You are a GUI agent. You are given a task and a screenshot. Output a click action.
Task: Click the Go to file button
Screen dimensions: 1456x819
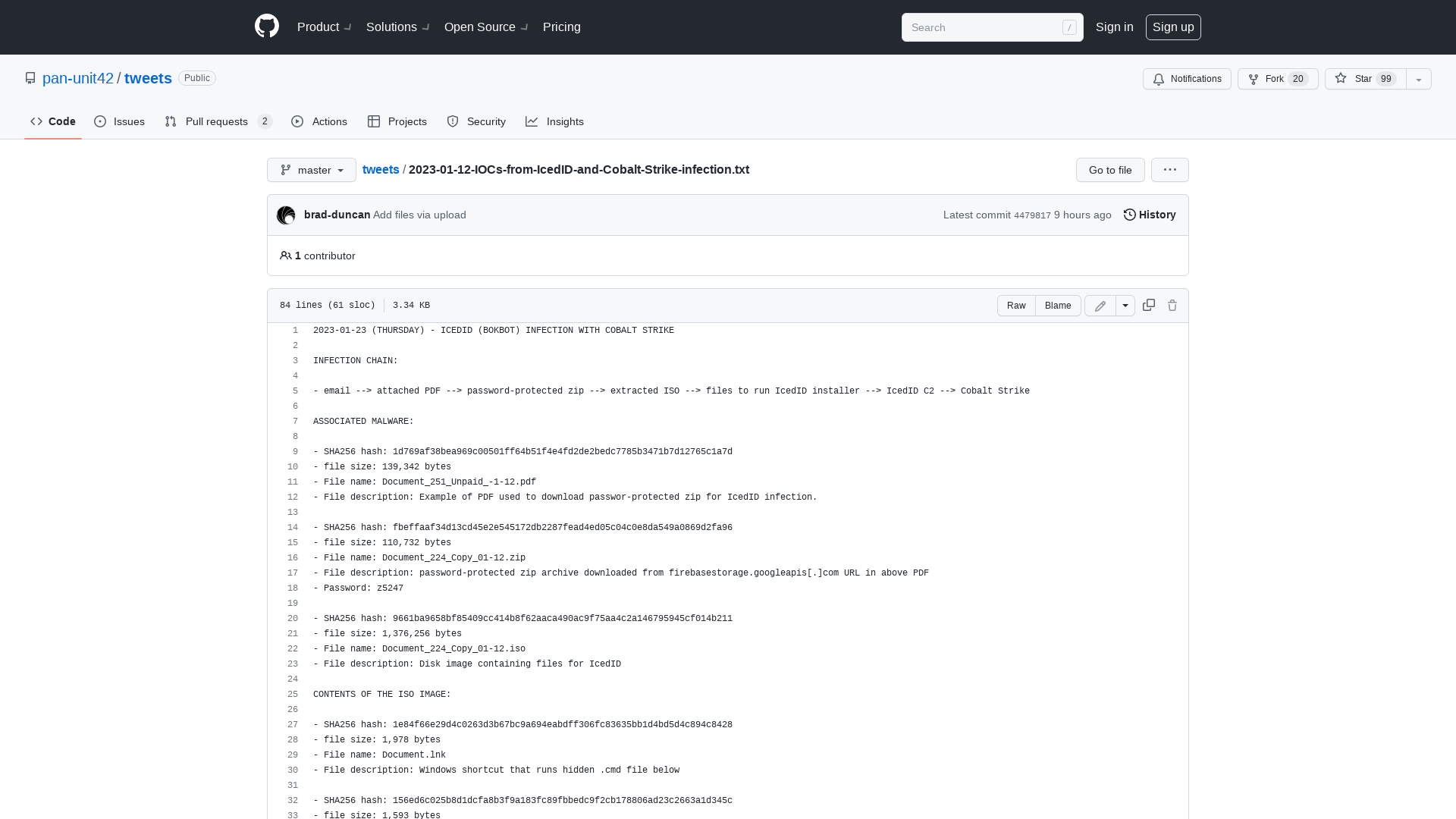1110,169
